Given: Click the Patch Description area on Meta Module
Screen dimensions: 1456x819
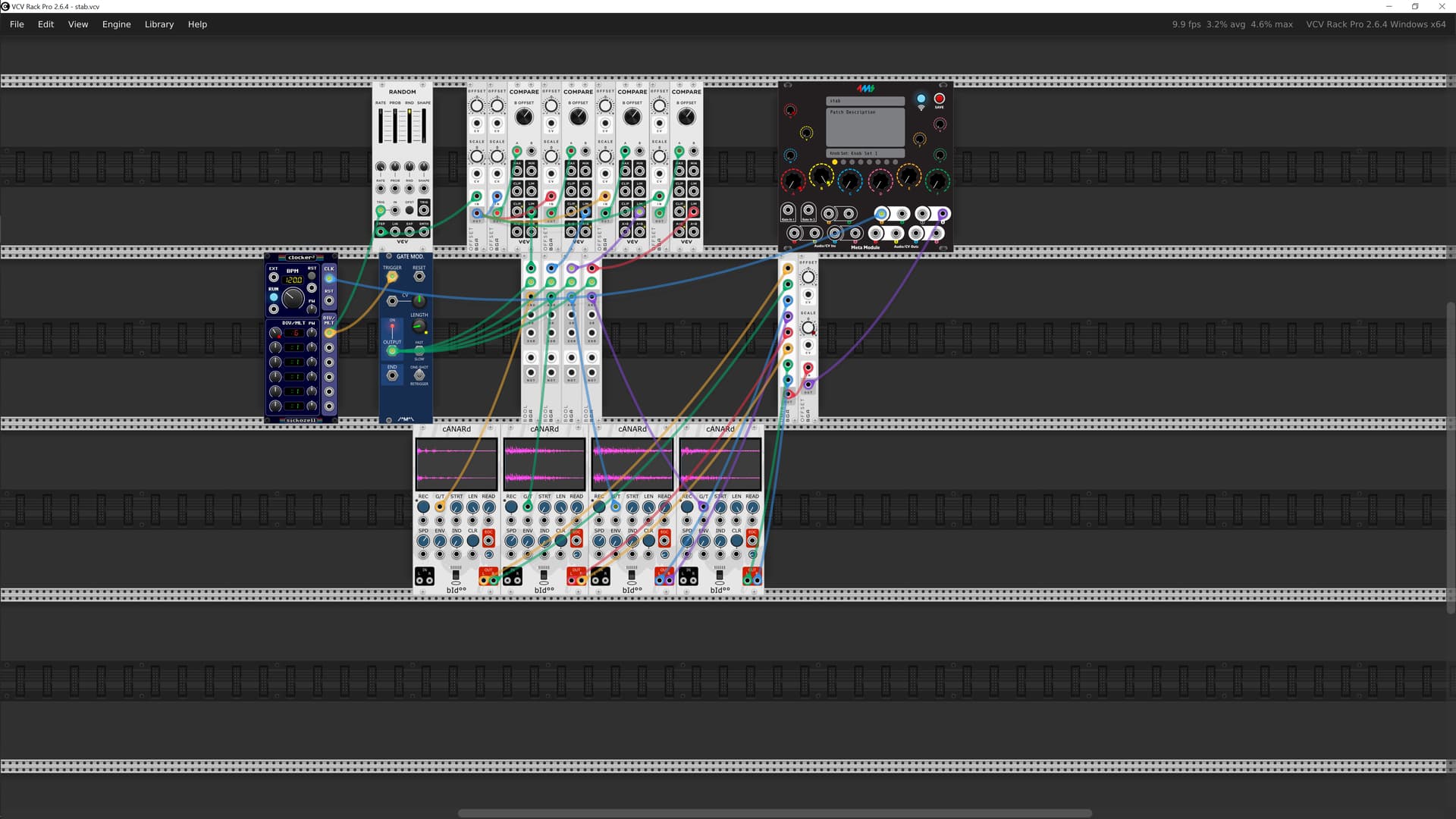Looking at the screenshot, I should (865, 127).
